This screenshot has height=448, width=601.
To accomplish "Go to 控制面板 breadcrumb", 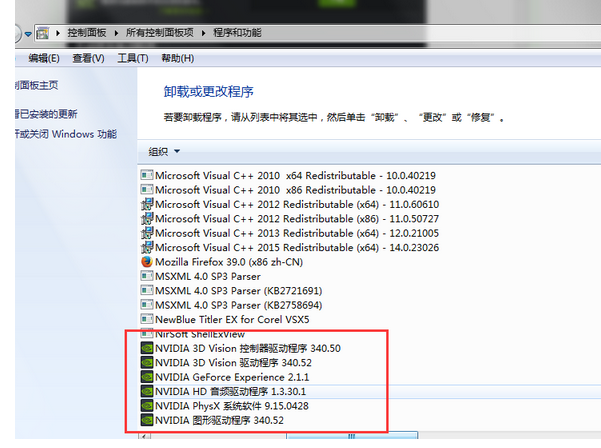I will [x=87, y=33].
